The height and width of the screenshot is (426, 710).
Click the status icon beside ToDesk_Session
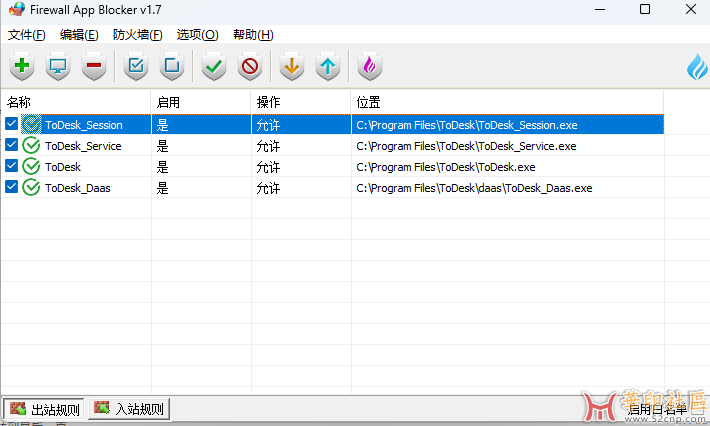(x=31, y=124)
